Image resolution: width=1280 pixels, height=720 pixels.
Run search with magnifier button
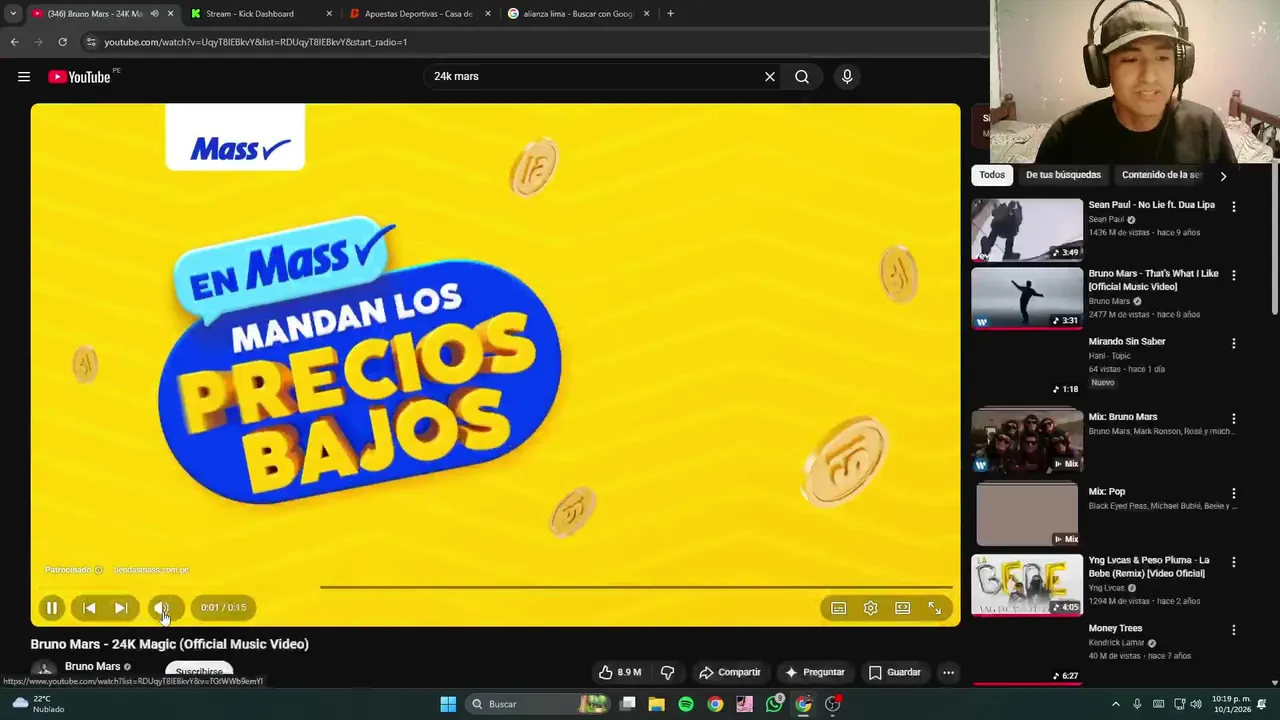(x=802, y=77)
